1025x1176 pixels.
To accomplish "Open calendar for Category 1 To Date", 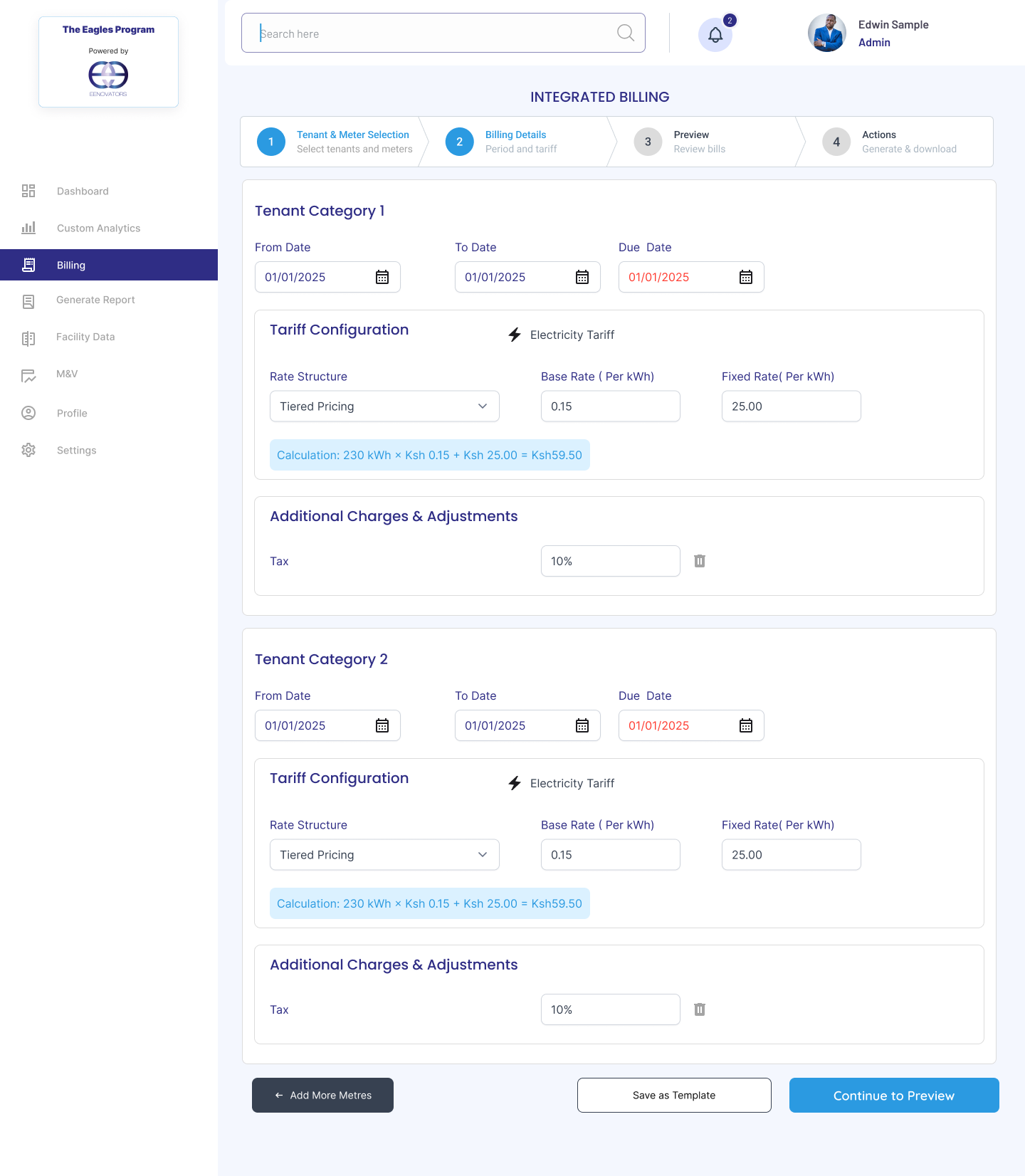I will pos(582,277).
